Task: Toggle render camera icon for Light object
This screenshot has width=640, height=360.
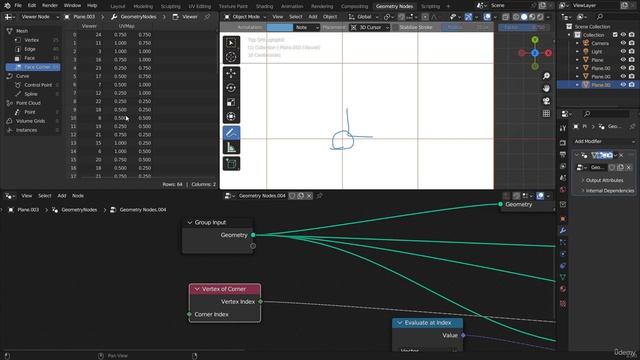Action: [x=632, y=51]
